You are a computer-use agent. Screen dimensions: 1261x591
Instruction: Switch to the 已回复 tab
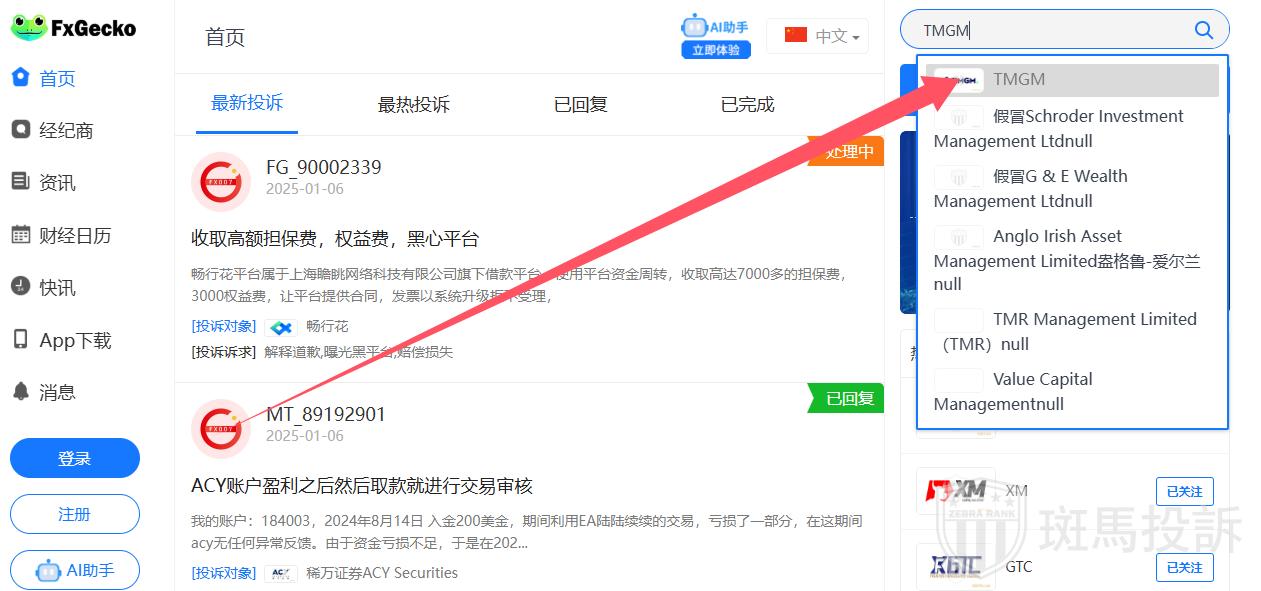(x=580, y=104)
